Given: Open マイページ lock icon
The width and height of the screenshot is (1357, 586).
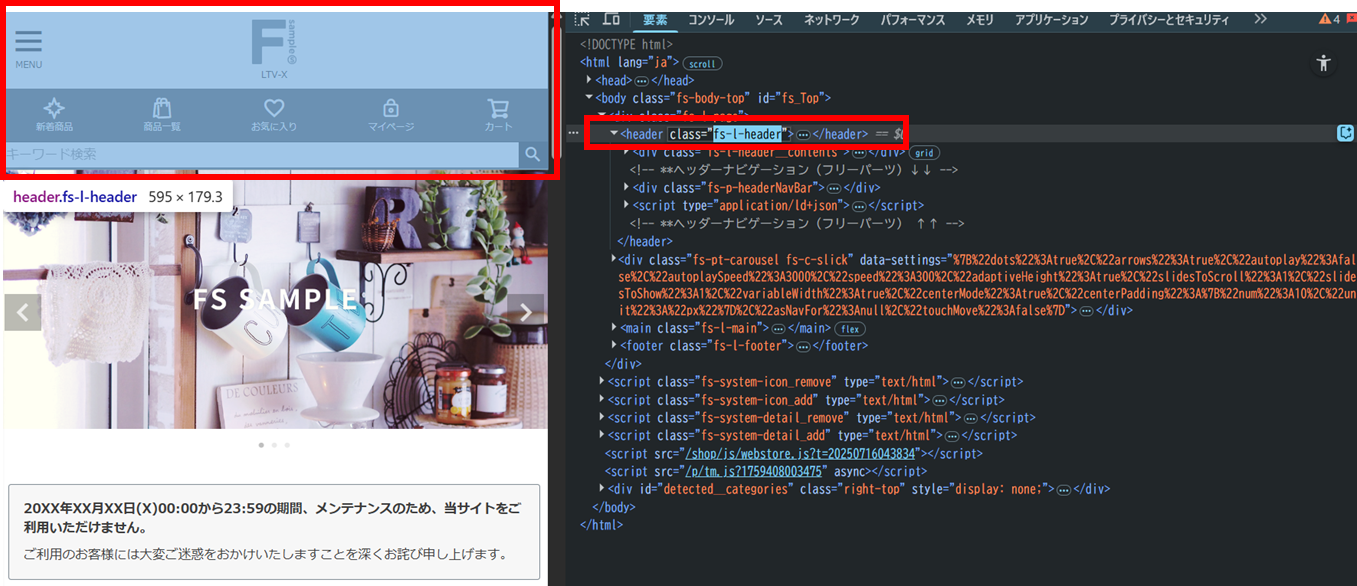Looking at the screenshot, I should tap(391, 109).
